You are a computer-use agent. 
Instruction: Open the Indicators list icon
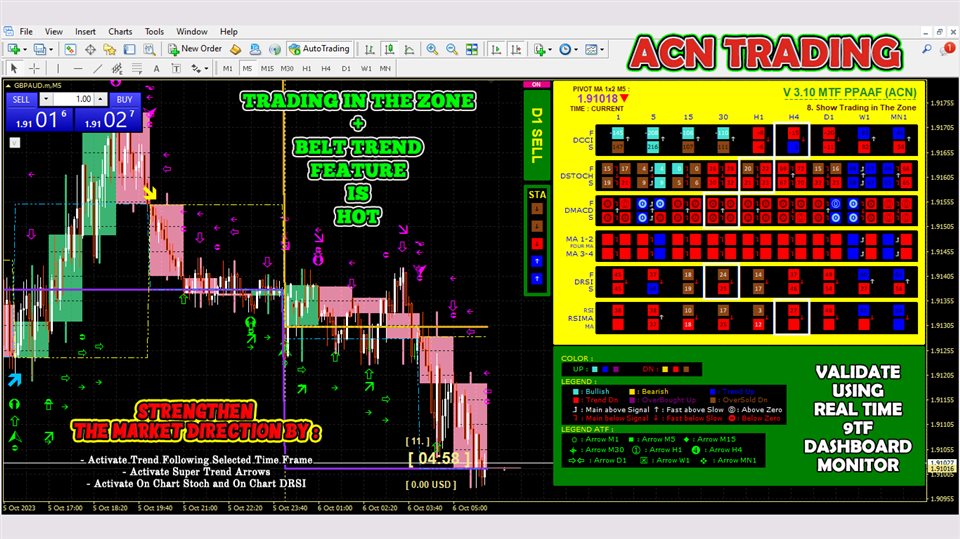[539, 49]
